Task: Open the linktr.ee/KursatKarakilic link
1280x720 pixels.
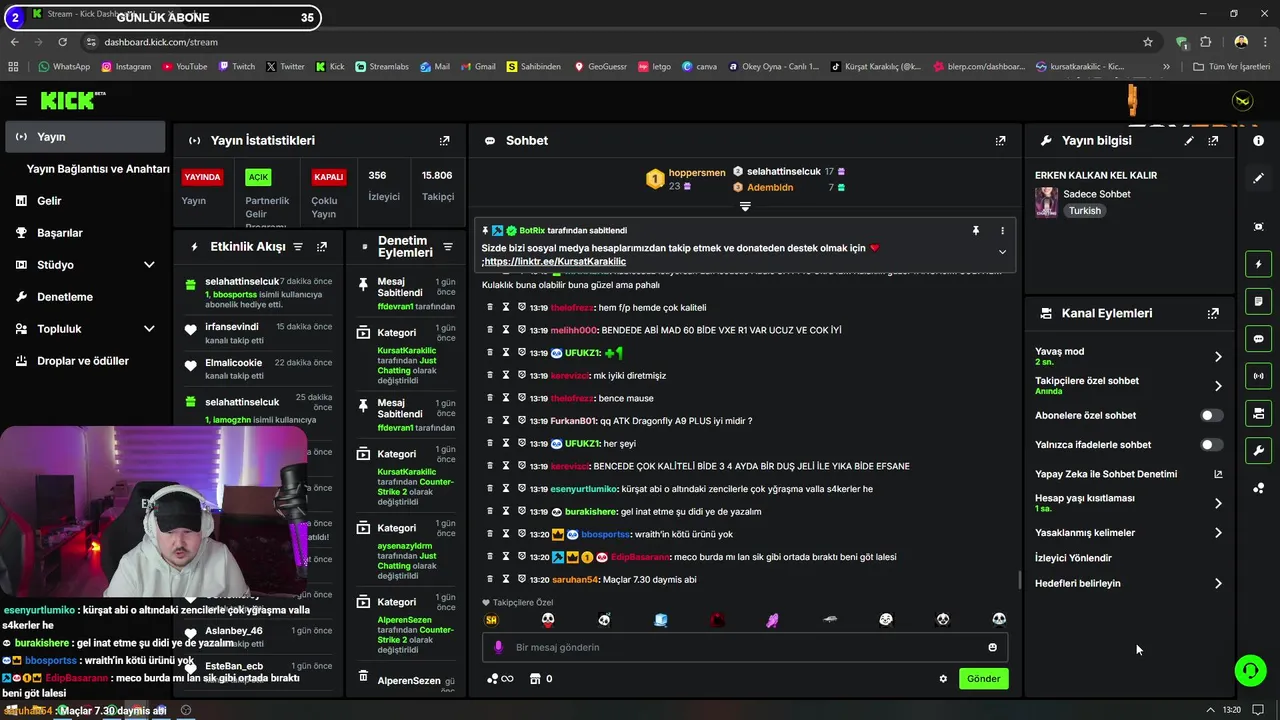Action: (x=555, y=262)
